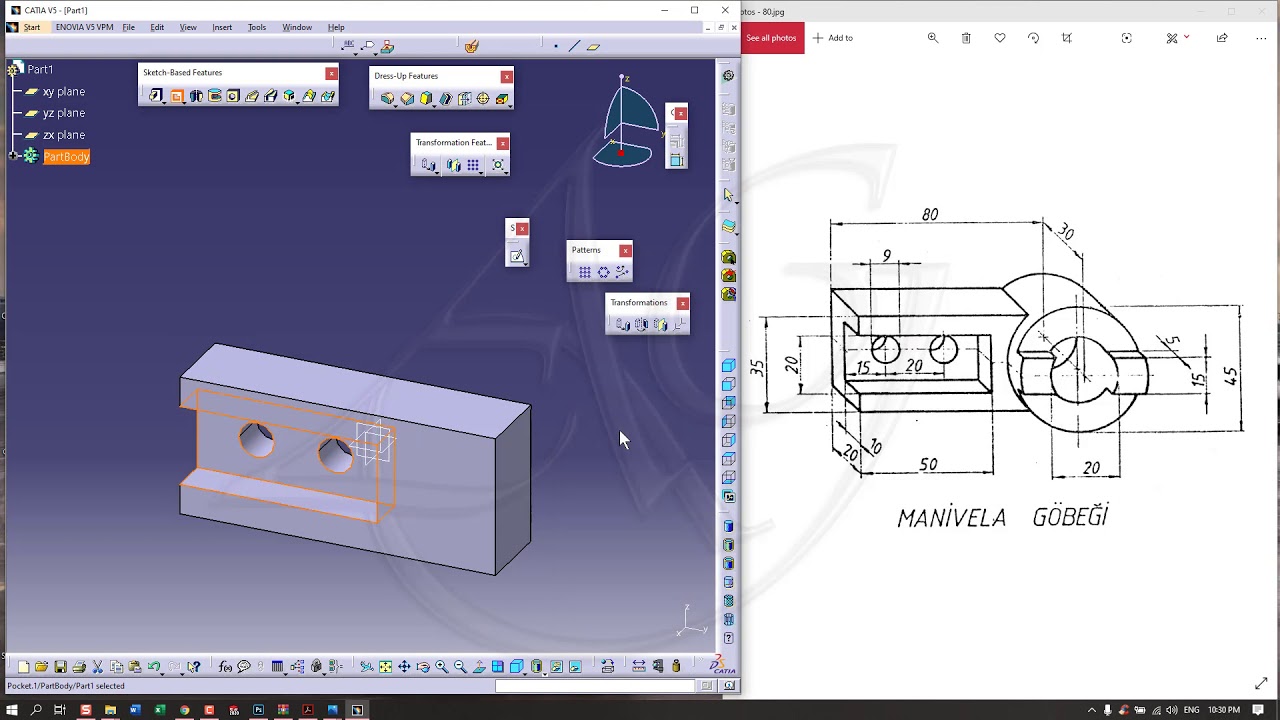Select xy plane in specification tree
Screen dimensions: 1280x720
click(x=63, y=91)
